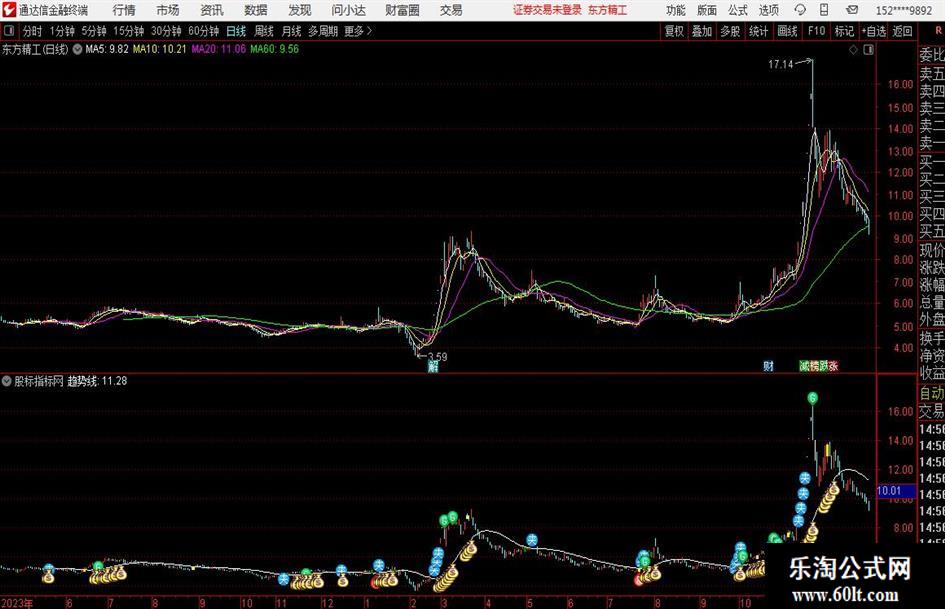Click MA5: 9.82 value label
The image size is (945, 609).
[107, 49]
